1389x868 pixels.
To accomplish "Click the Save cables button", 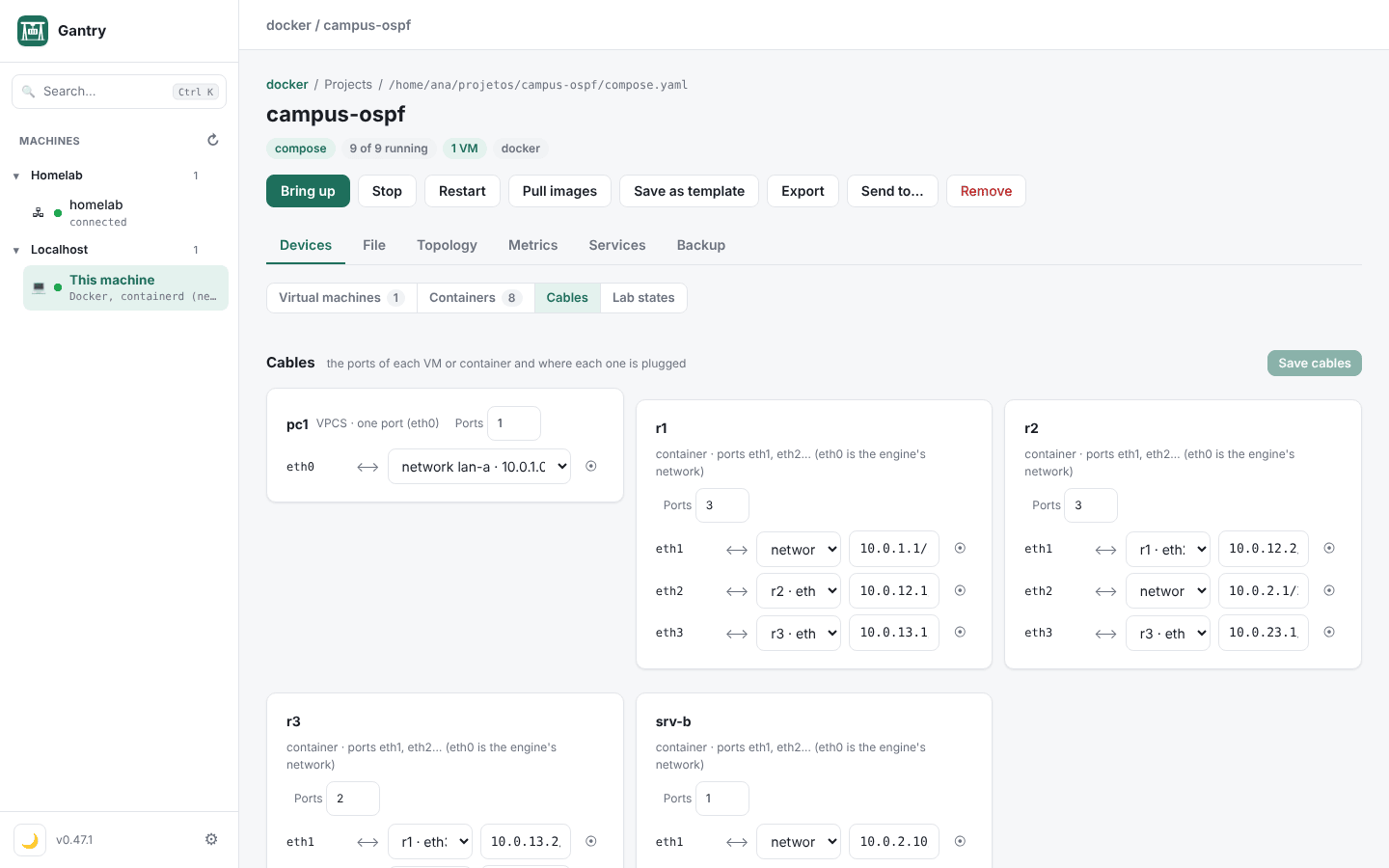I will 1314,363.
